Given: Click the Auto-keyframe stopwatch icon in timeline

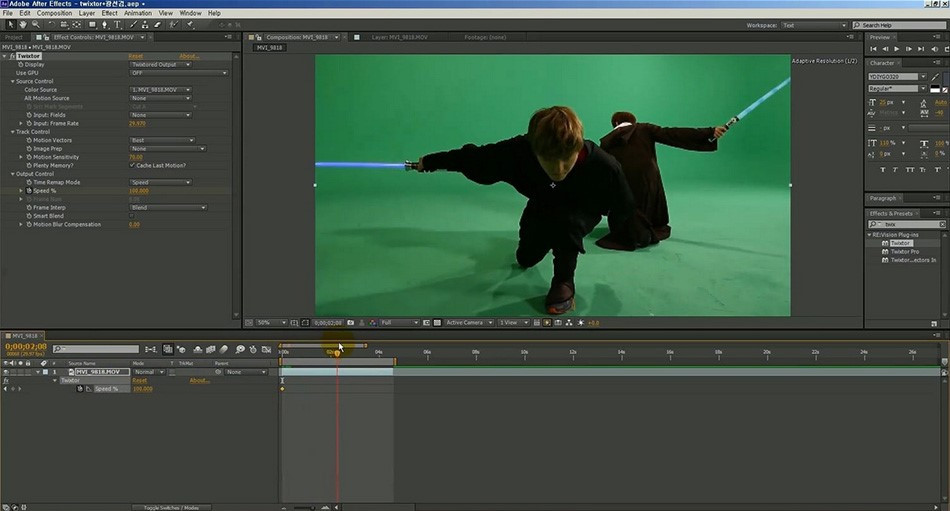Looking at the screenshot, I should (253, 349).
